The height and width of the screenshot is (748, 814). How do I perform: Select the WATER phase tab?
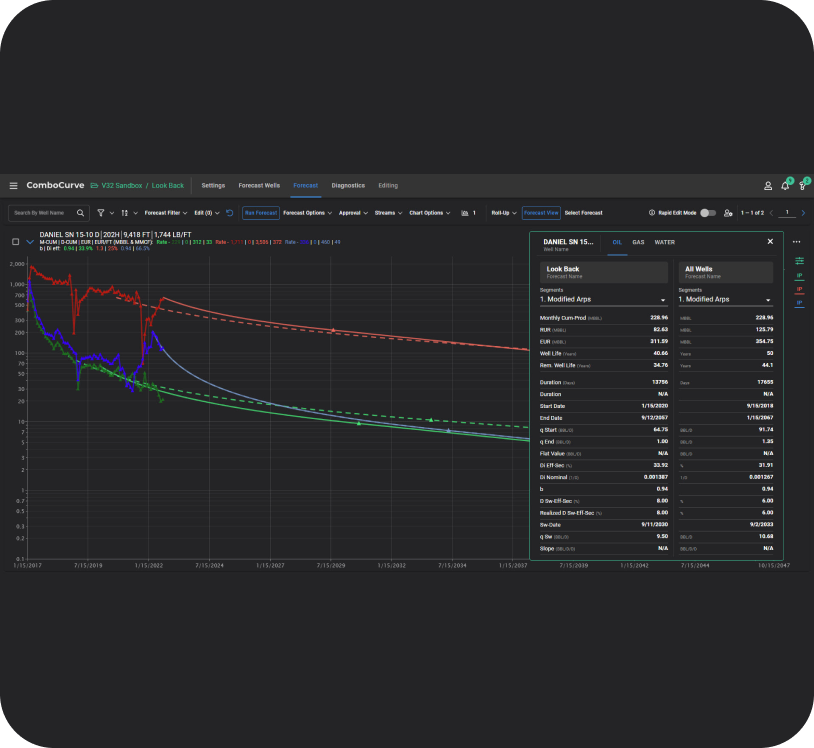click(x=664, y=242)
